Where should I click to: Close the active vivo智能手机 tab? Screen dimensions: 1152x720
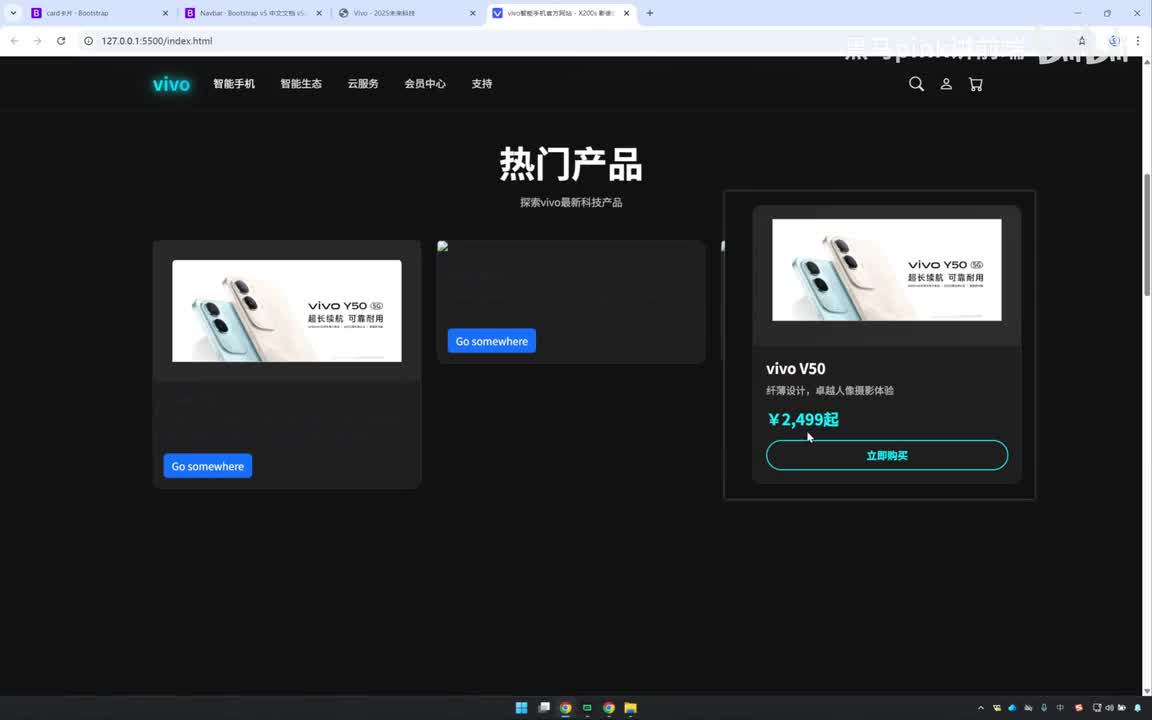coord(626,13)
